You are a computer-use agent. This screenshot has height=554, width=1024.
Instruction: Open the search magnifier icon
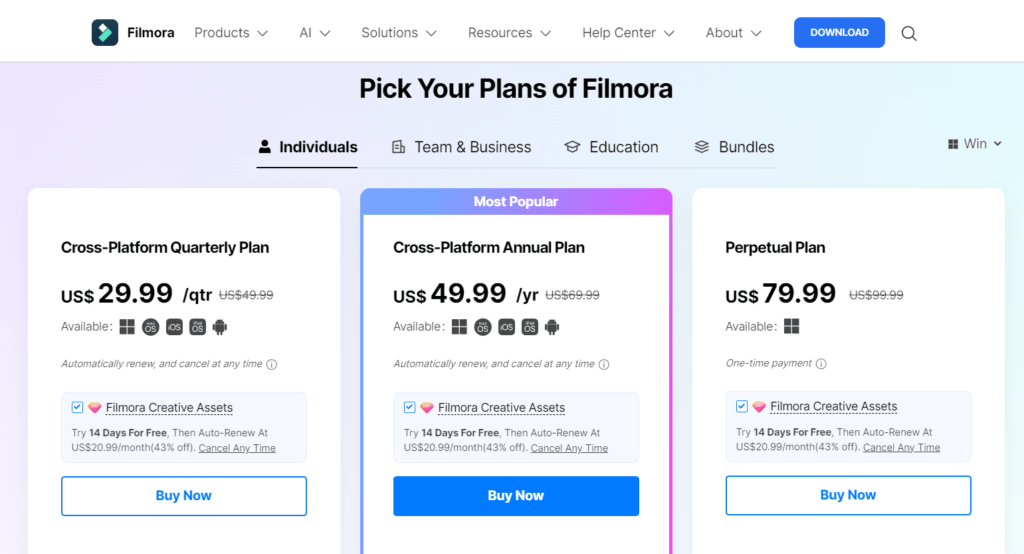[908, 33]
